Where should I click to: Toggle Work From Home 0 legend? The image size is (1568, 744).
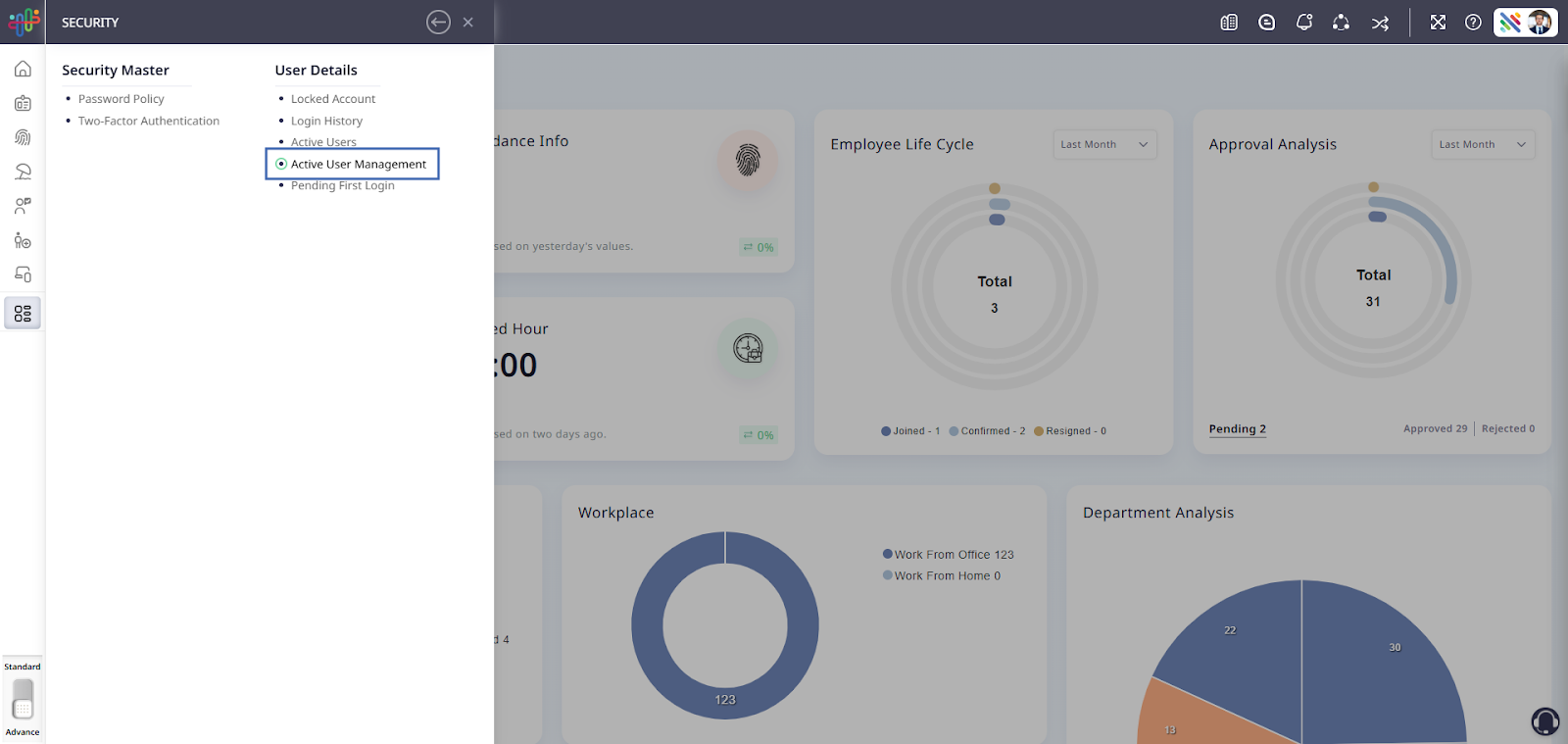(x=942, y=576)
